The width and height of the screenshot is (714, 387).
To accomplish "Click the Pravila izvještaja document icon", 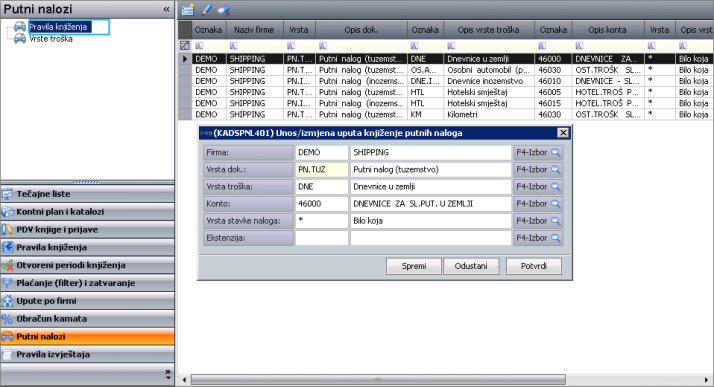I will click(x=7, y=354).
